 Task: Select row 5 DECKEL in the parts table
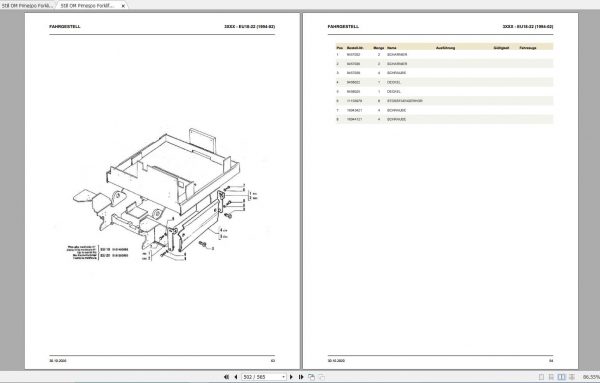(445, 92)
